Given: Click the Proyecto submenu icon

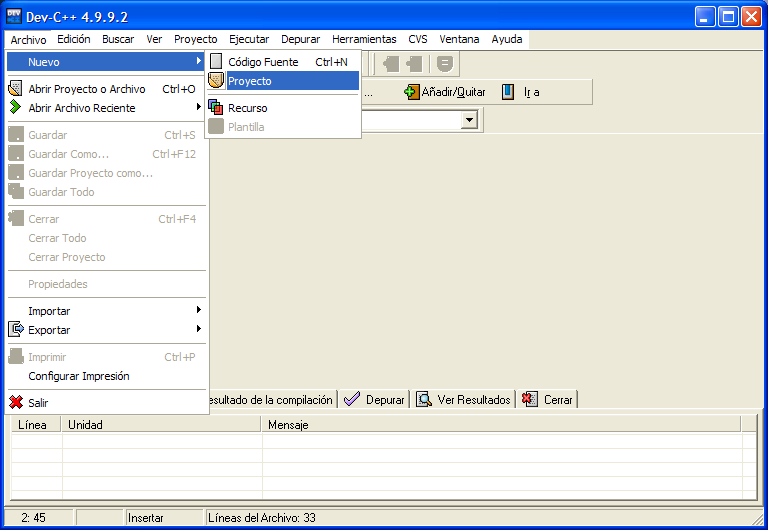Looking at the screenshot, I should coord(216,80).
